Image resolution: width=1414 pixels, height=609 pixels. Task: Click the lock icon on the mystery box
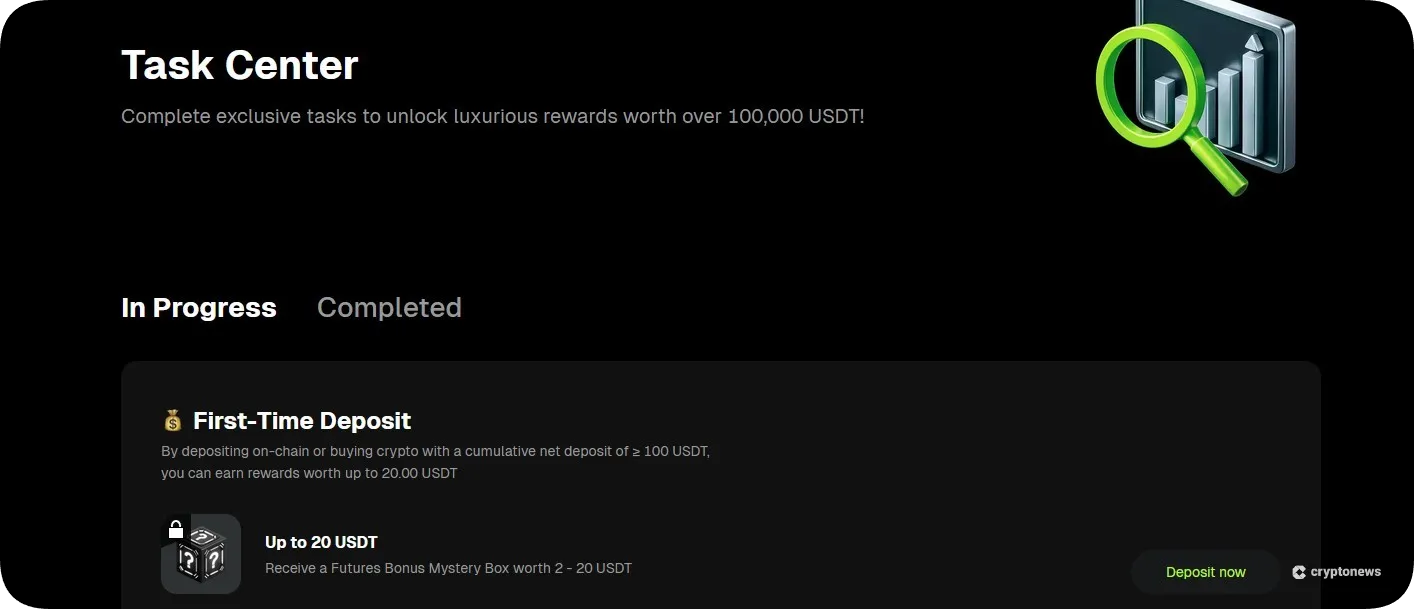pyautogui.click(x=177, y=527)
